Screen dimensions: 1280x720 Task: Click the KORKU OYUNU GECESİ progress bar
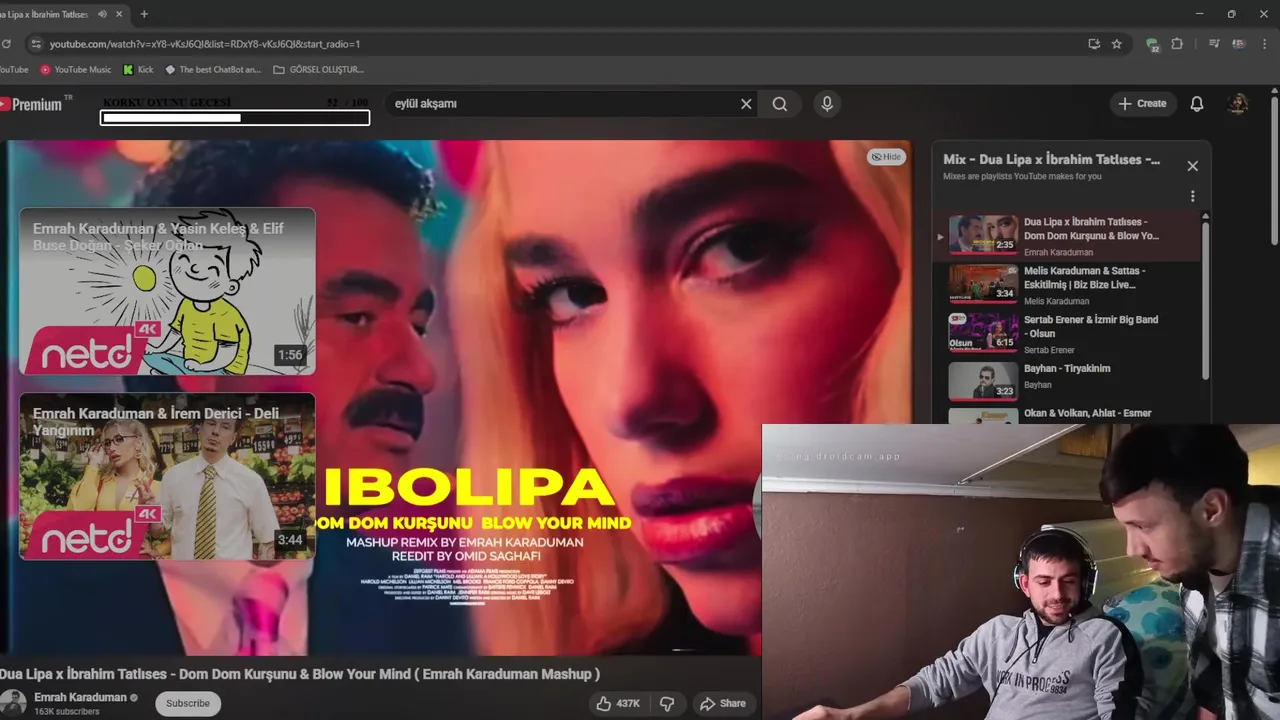[x=235, y=118]
